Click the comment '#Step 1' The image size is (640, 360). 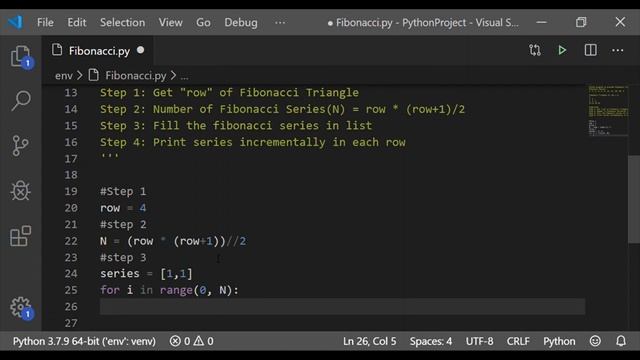(x=123, y=191)
